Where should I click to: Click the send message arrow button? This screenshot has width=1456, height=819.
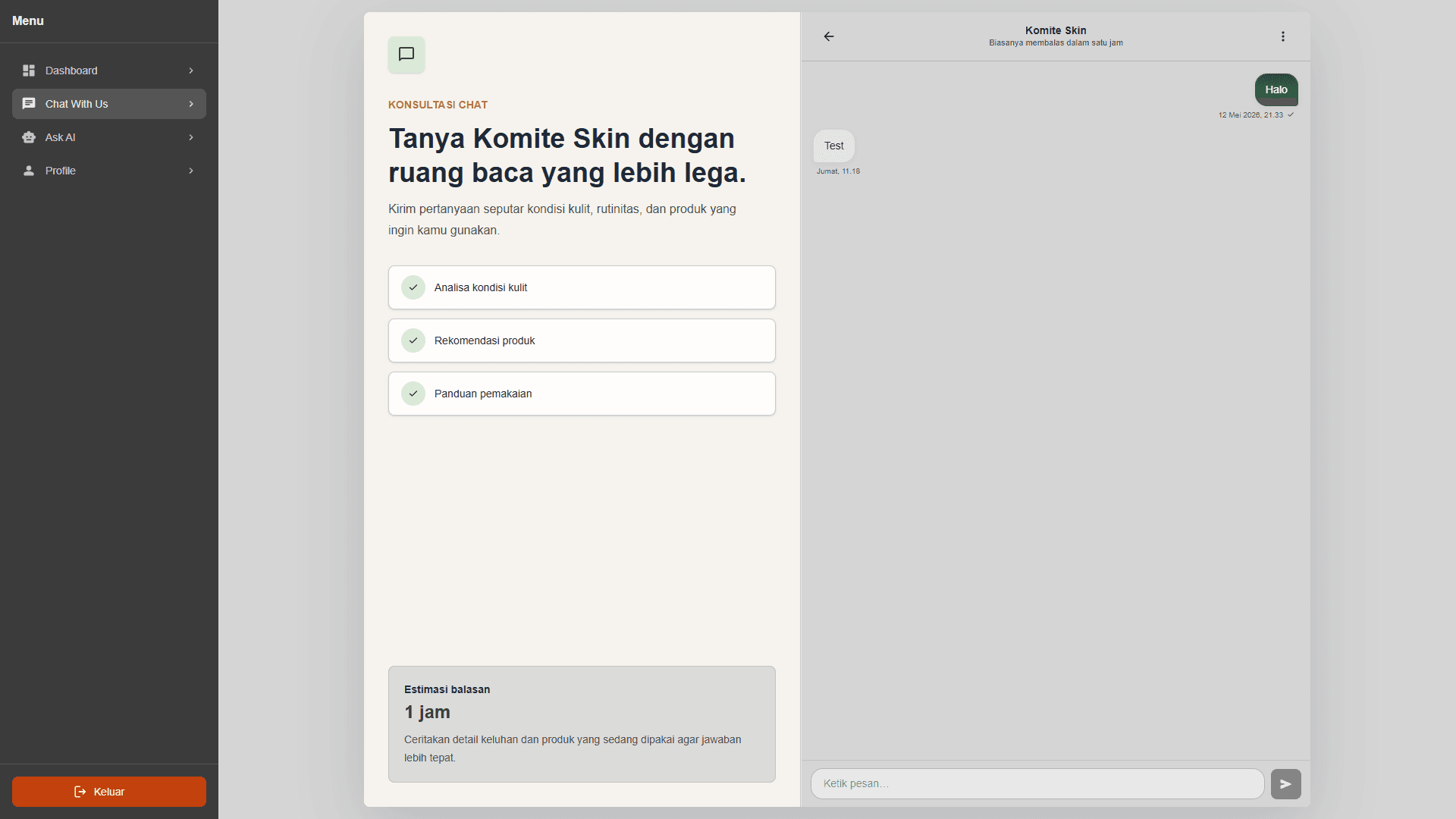[1286, 784]
